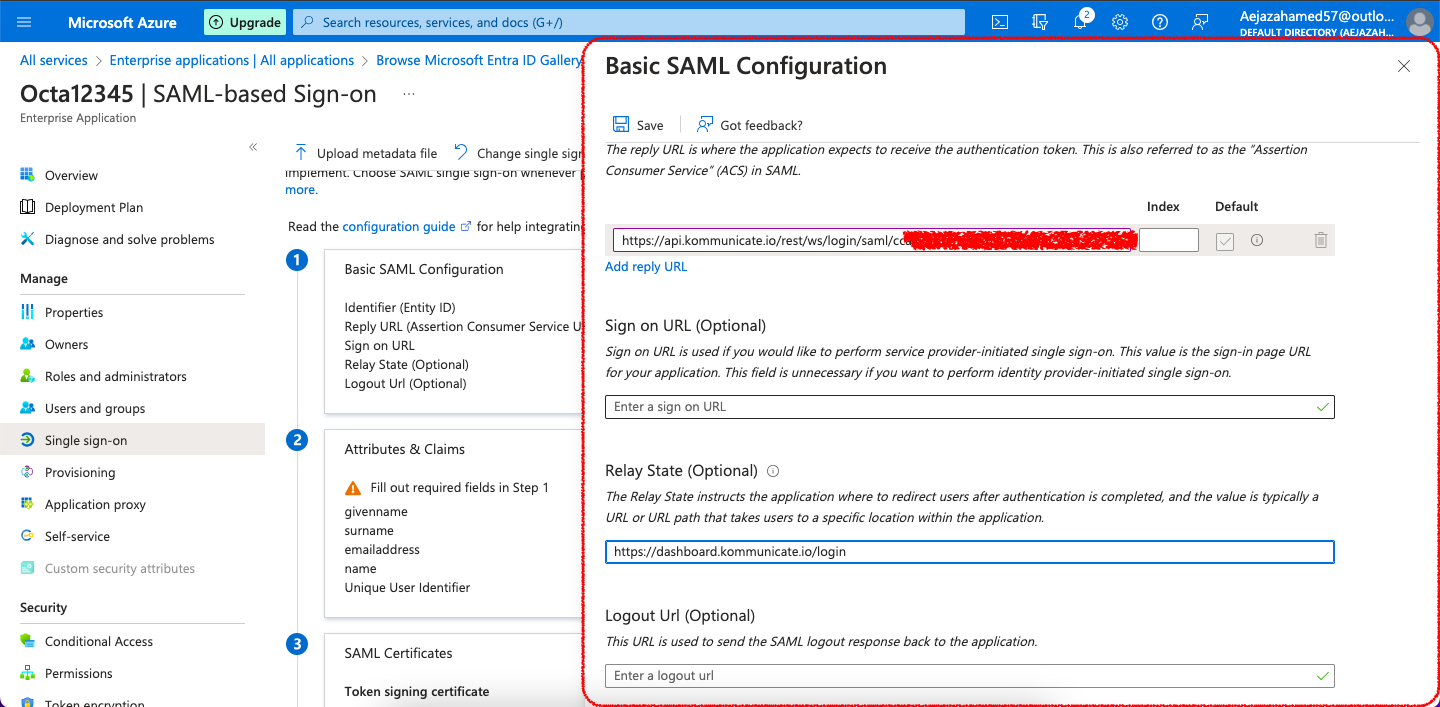Click the Roles and administrators icon

click(x=28, y=376)
